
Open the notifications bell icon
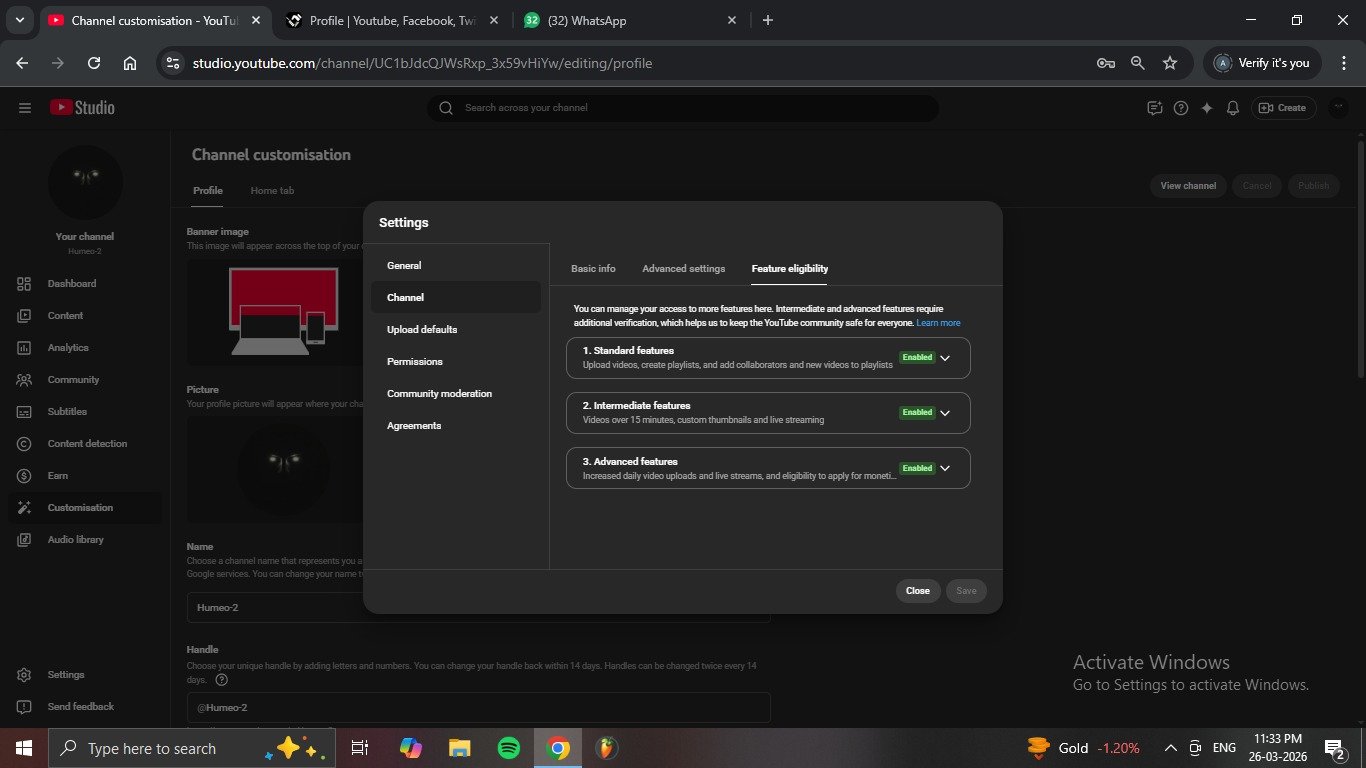tap(1233, 108)
